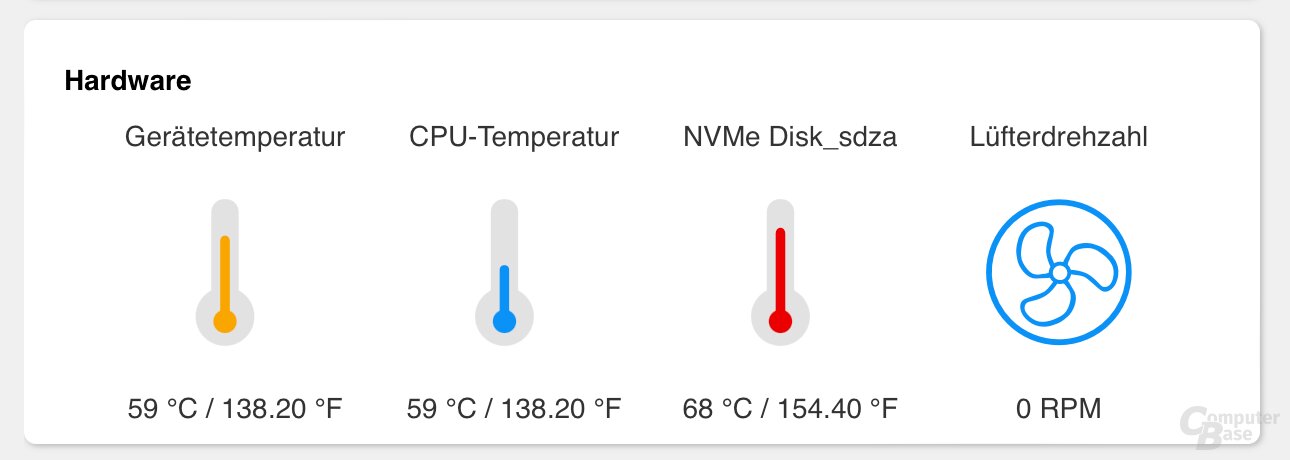Click the Gerätetemperatur label
1290x460 pixels.
click(235, 137)
